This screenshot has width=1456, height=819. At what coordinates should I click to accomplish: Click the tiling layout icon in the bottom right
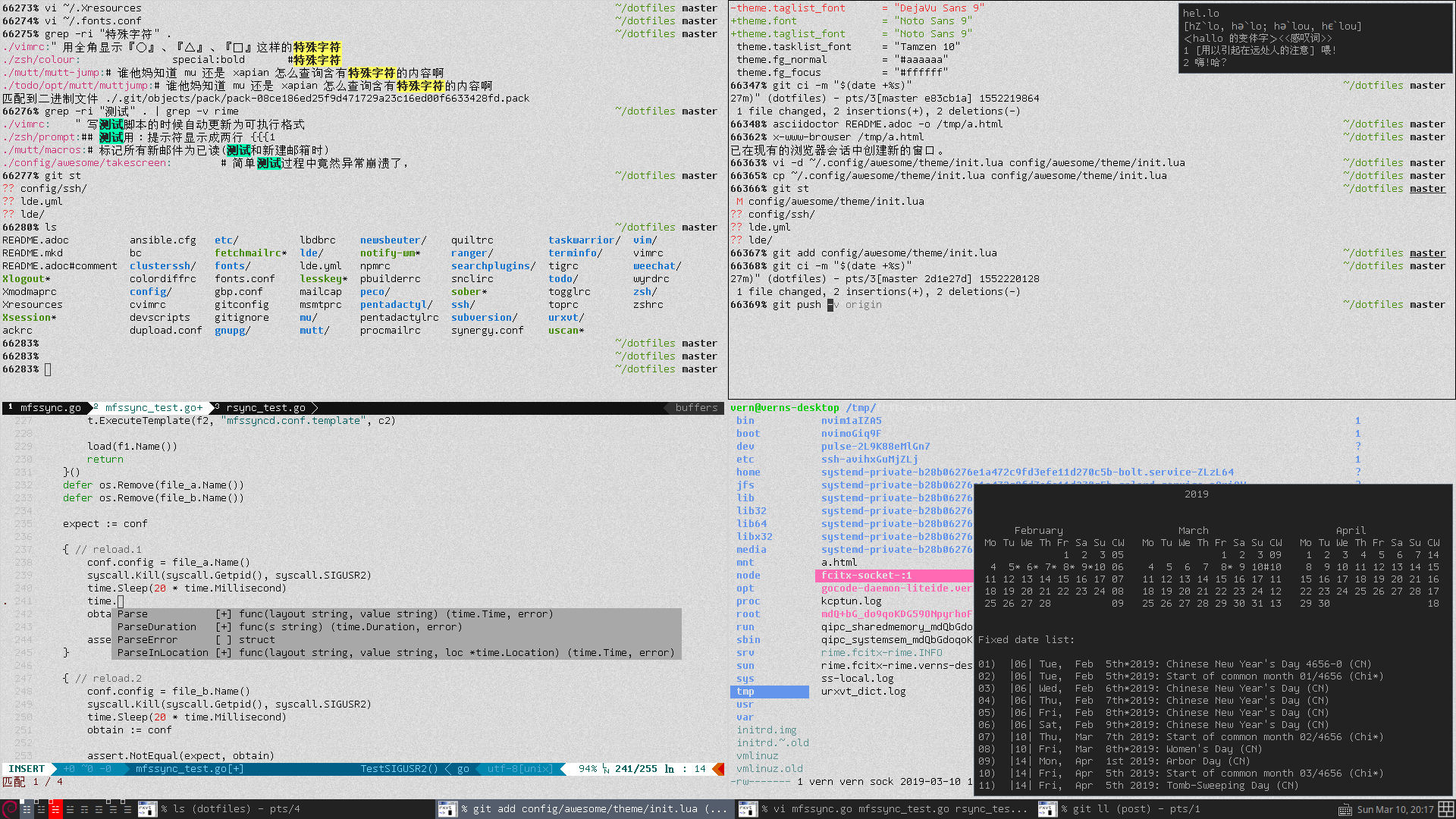(1445, 809)
